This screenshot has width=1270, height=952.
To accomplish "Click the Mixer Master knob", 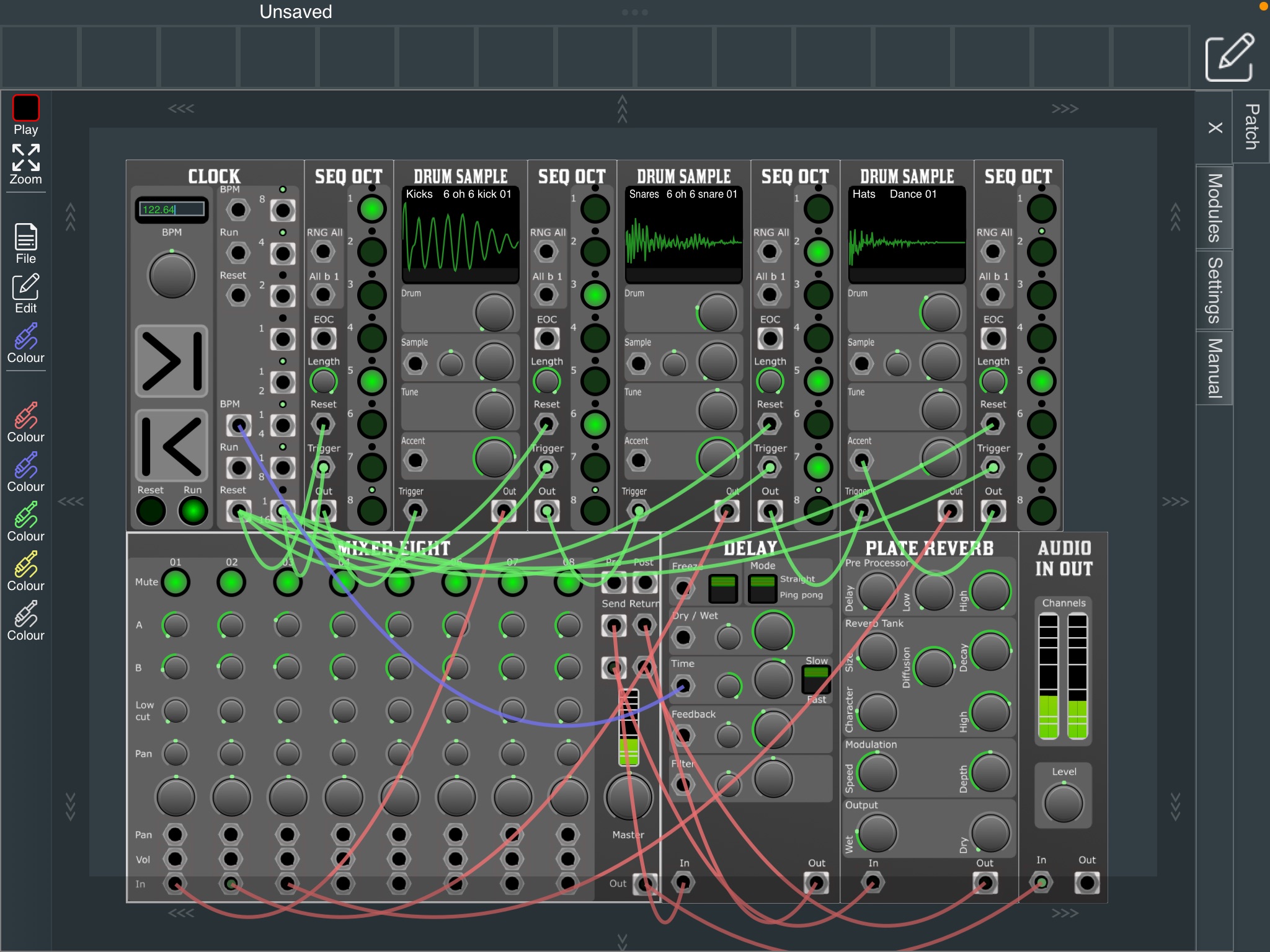I will [x=628, y=797].
